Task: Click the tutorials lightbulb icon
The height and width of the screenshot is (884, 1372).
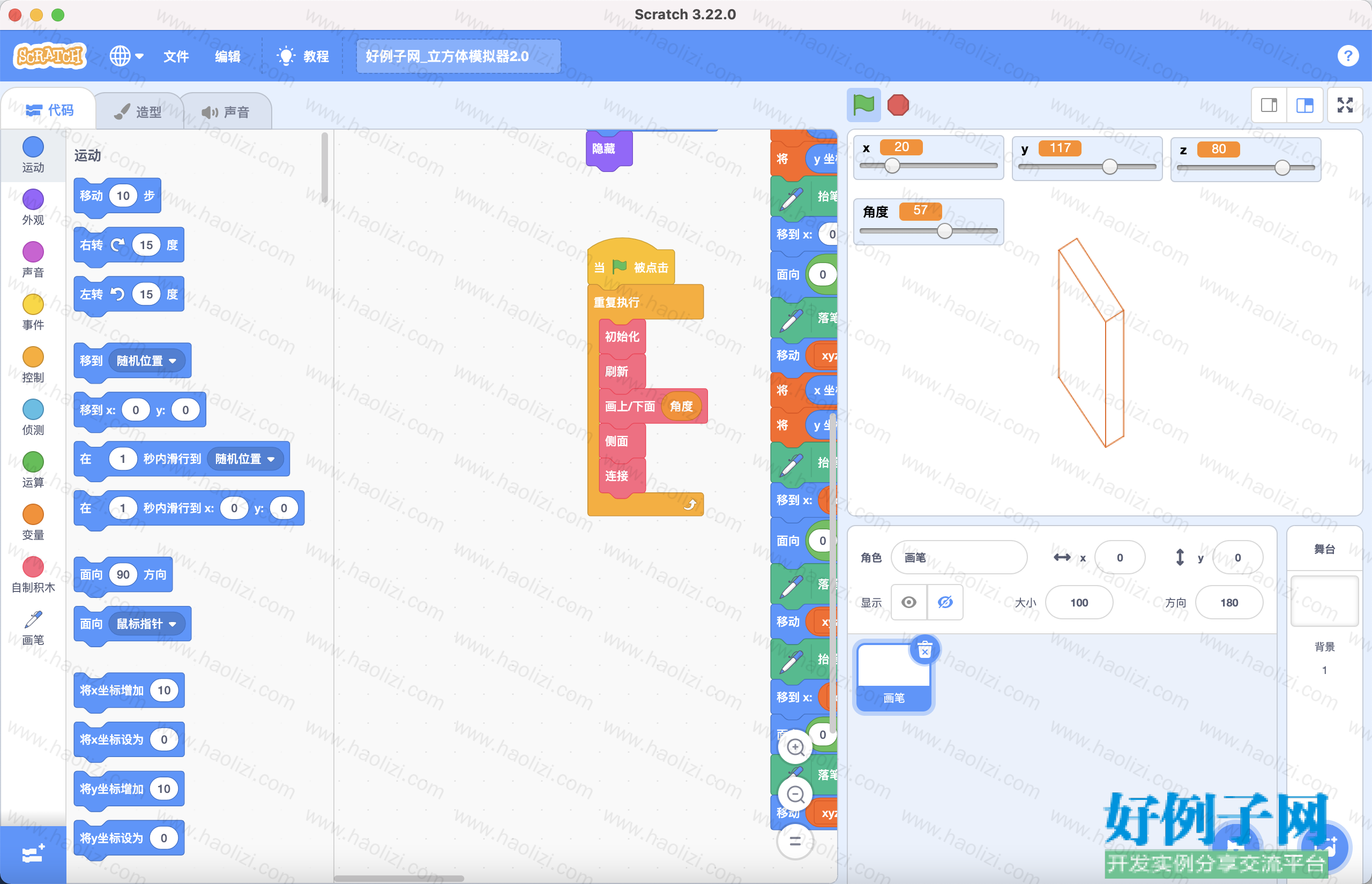Action: [285, 56]
